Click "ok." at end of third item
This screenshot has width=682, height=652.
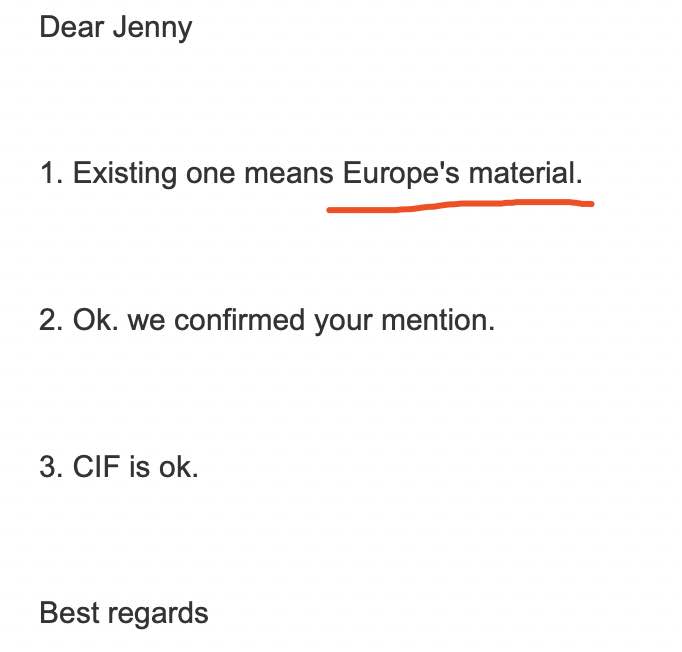(x=178, y=467)
